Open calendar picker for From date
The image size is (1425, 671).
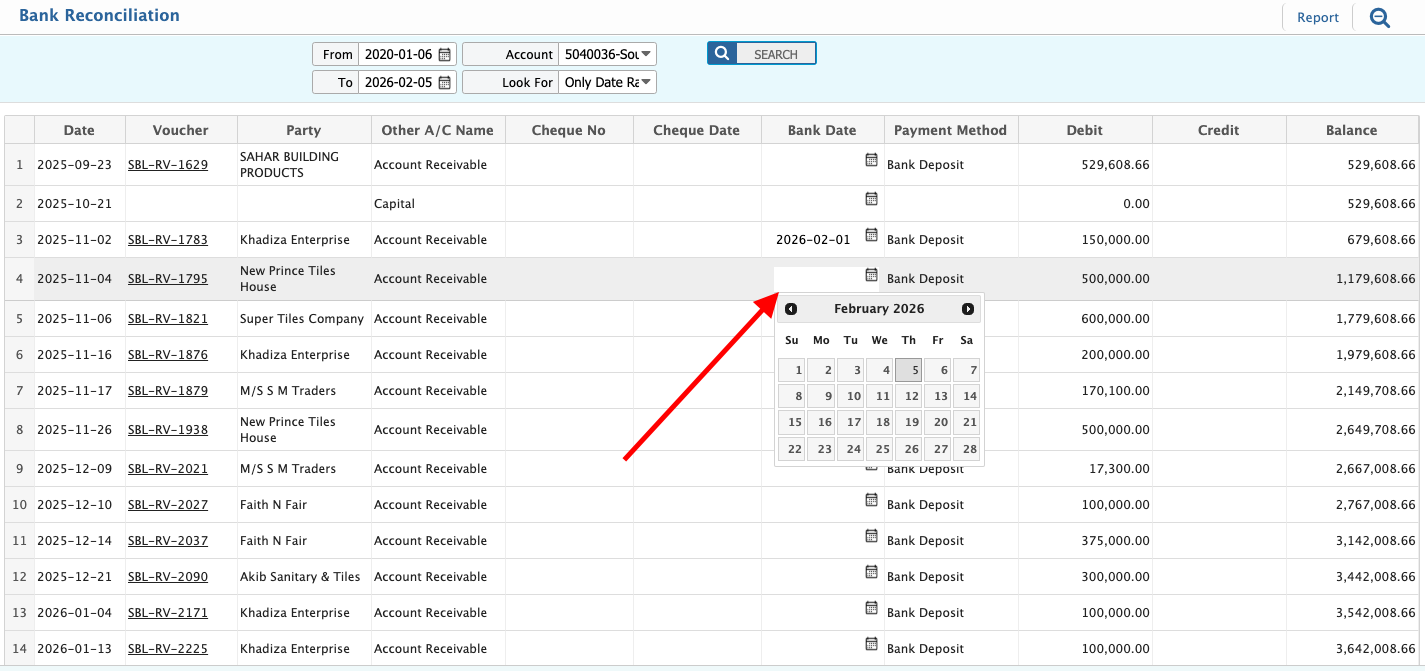(445, 54)
